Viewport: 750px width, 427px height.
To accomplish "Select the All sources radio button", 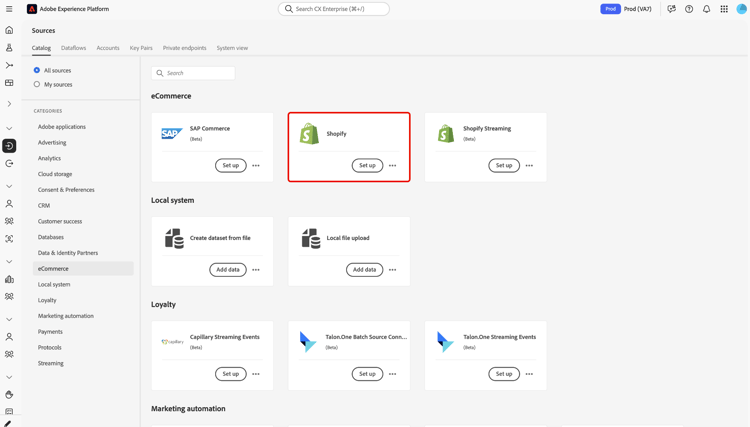I will point(37,70).
